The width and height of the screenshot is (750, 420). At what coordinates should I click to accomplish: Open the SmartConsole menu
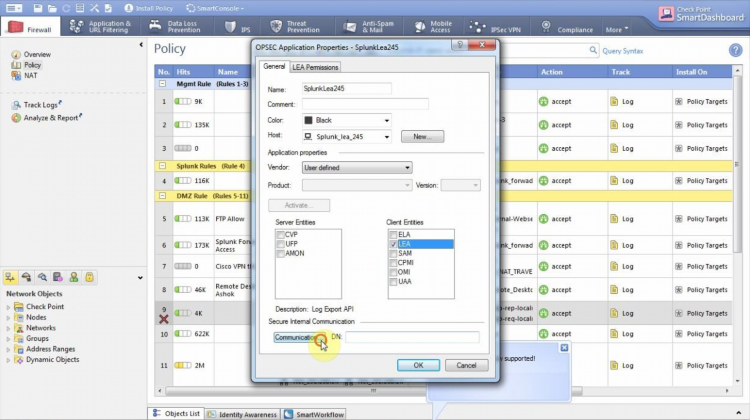(x=215, y=8)
